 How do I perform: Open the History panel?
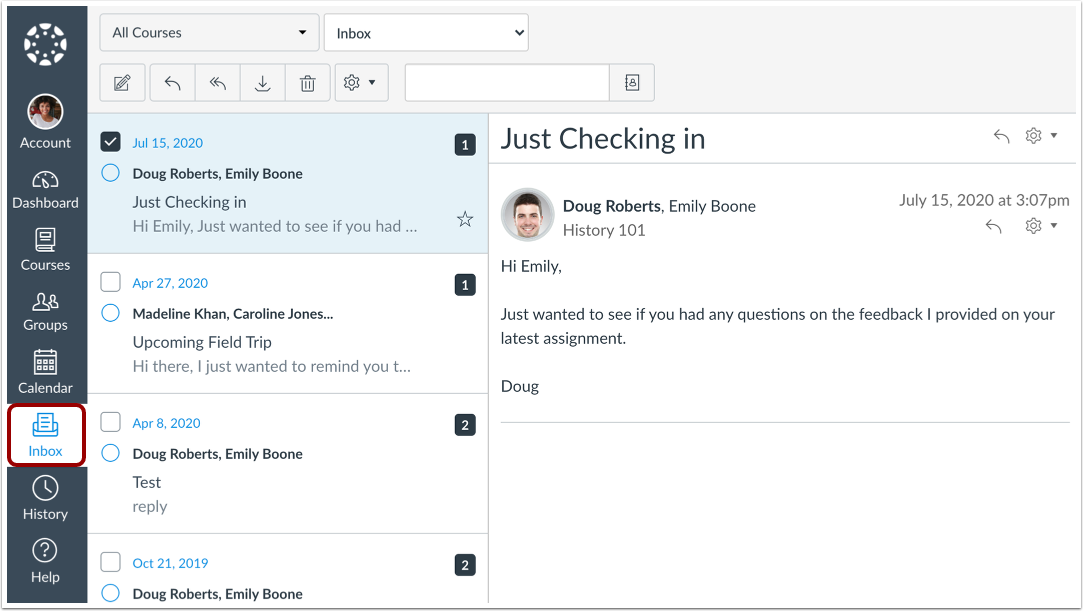[45, 498]
